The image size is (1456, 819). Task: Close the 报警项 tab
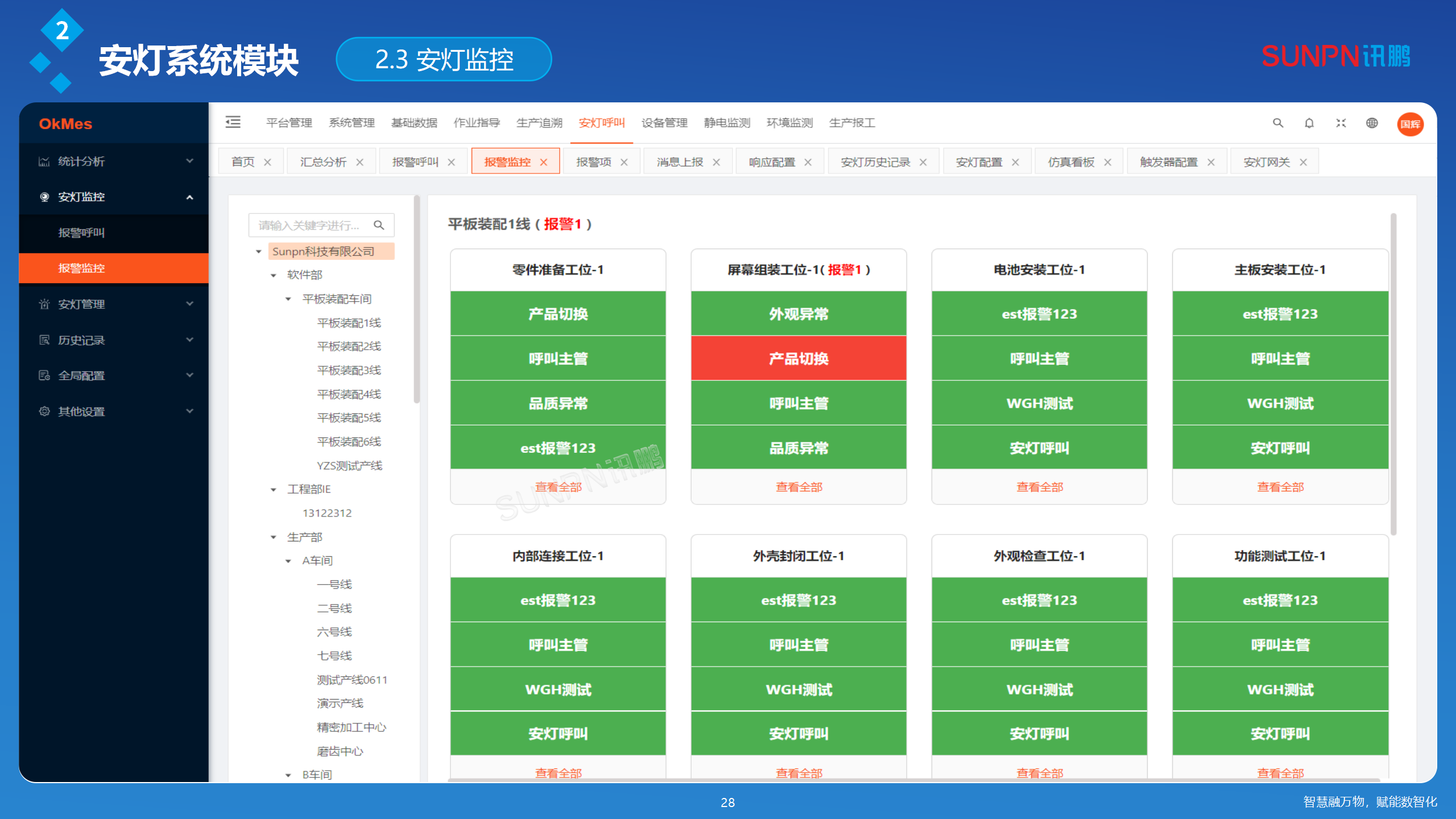tap(624, 161)
